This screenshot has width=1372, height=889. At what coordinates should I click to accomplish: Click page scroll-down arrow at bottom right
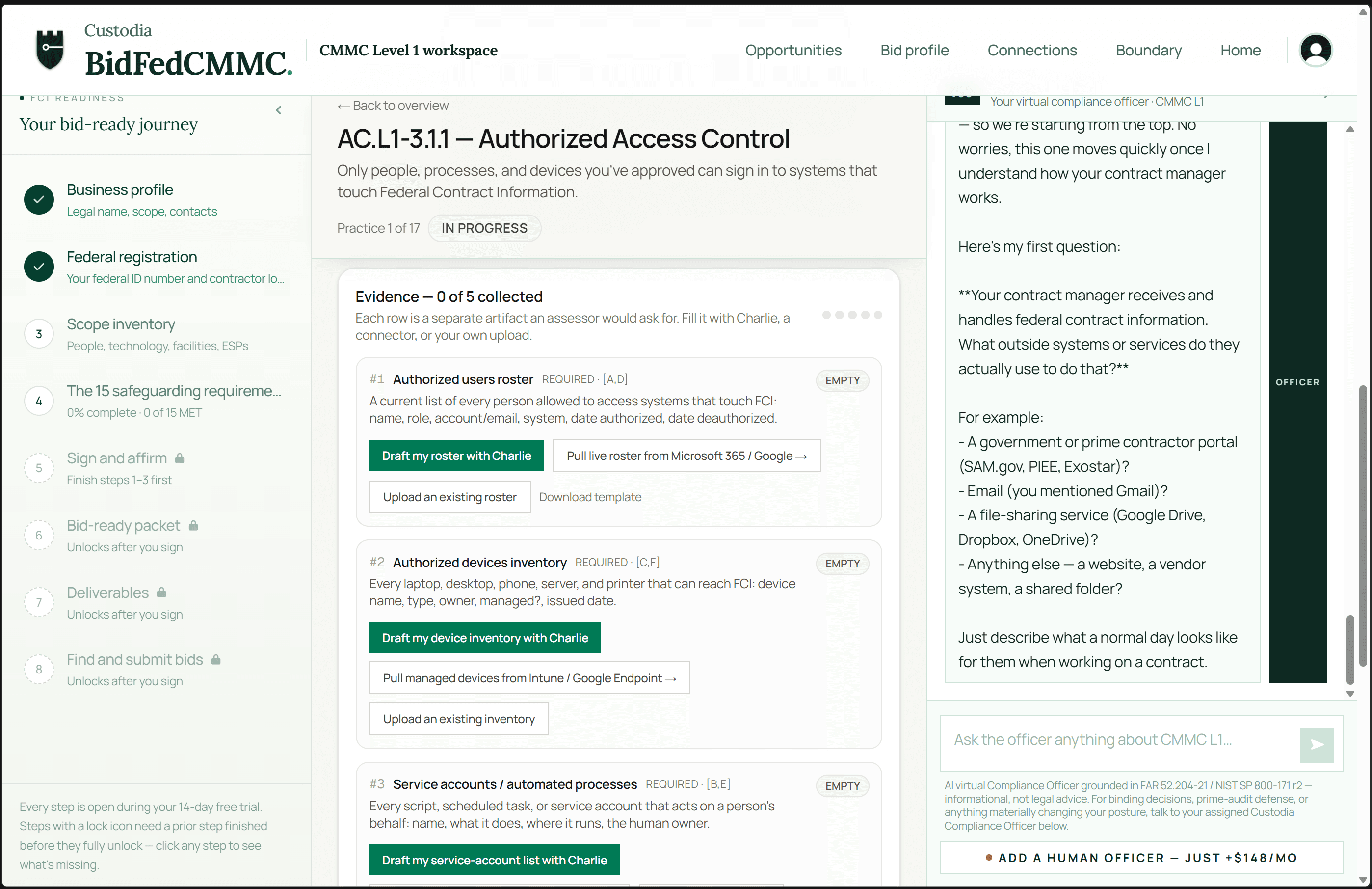coord(1363,880)
